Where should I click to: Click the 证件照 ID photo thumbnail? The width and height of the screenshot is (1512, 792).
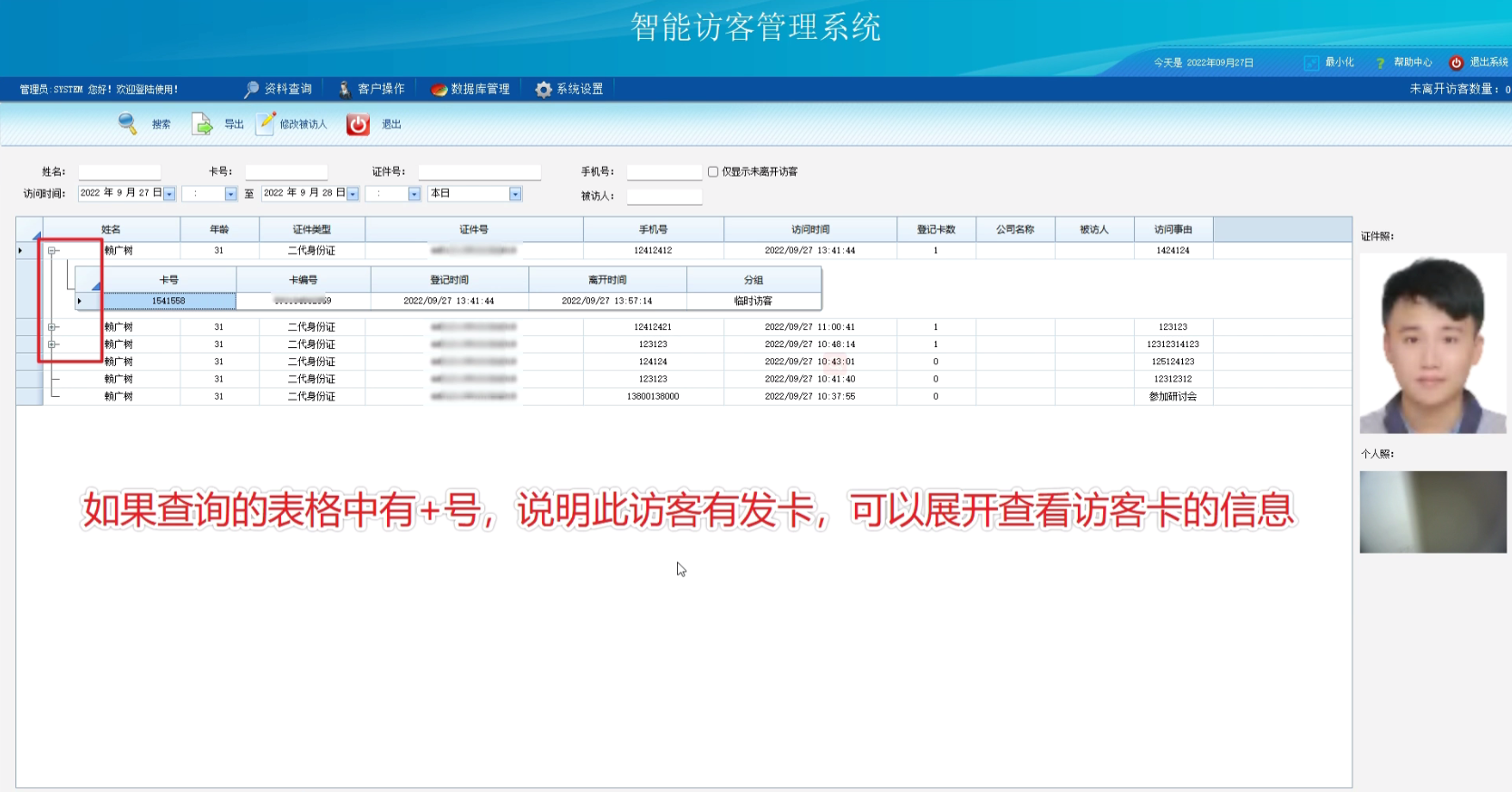1432,343
